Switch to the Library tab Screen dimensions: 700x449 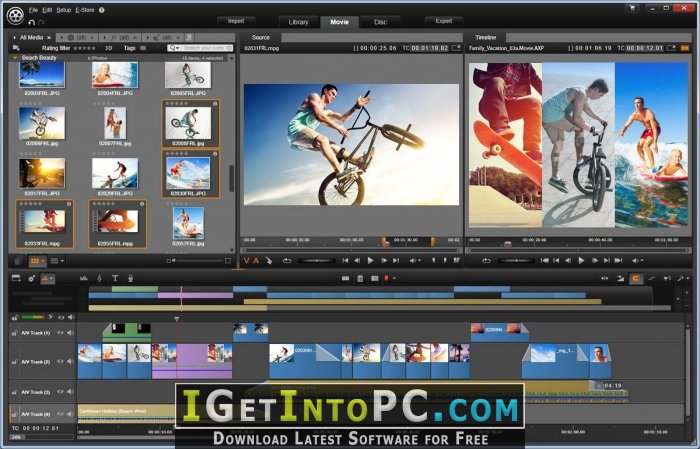coord(299,22)
